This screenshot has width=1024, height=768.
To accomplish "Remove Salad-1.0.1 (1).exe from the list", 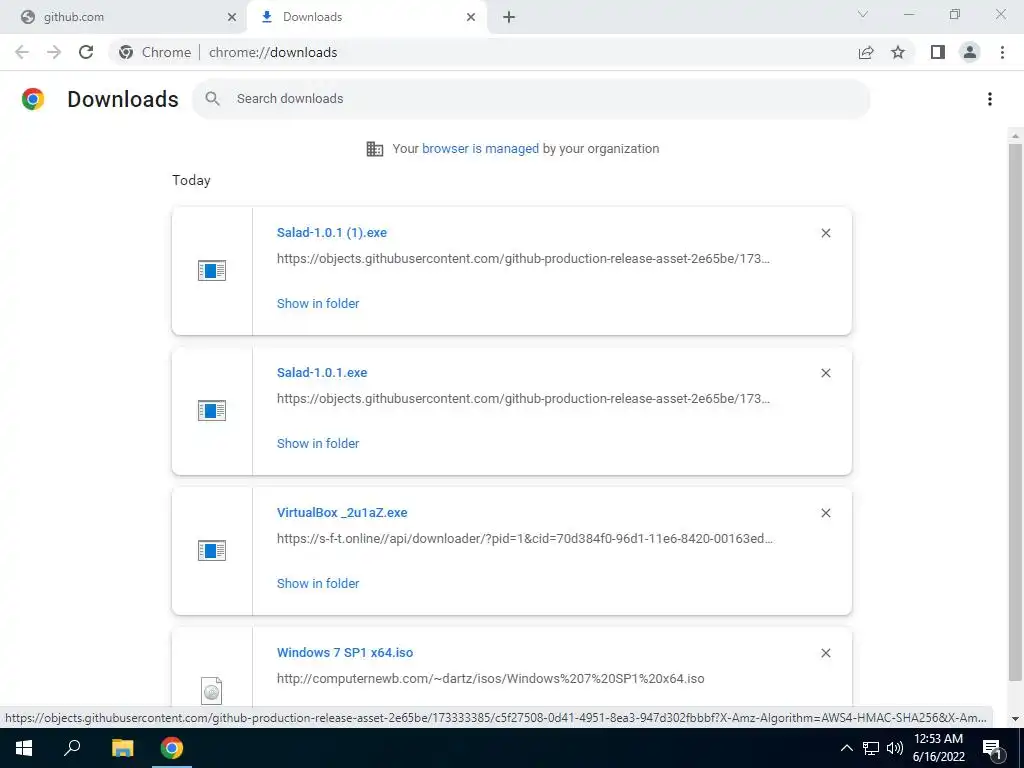I will coord(825,233).
